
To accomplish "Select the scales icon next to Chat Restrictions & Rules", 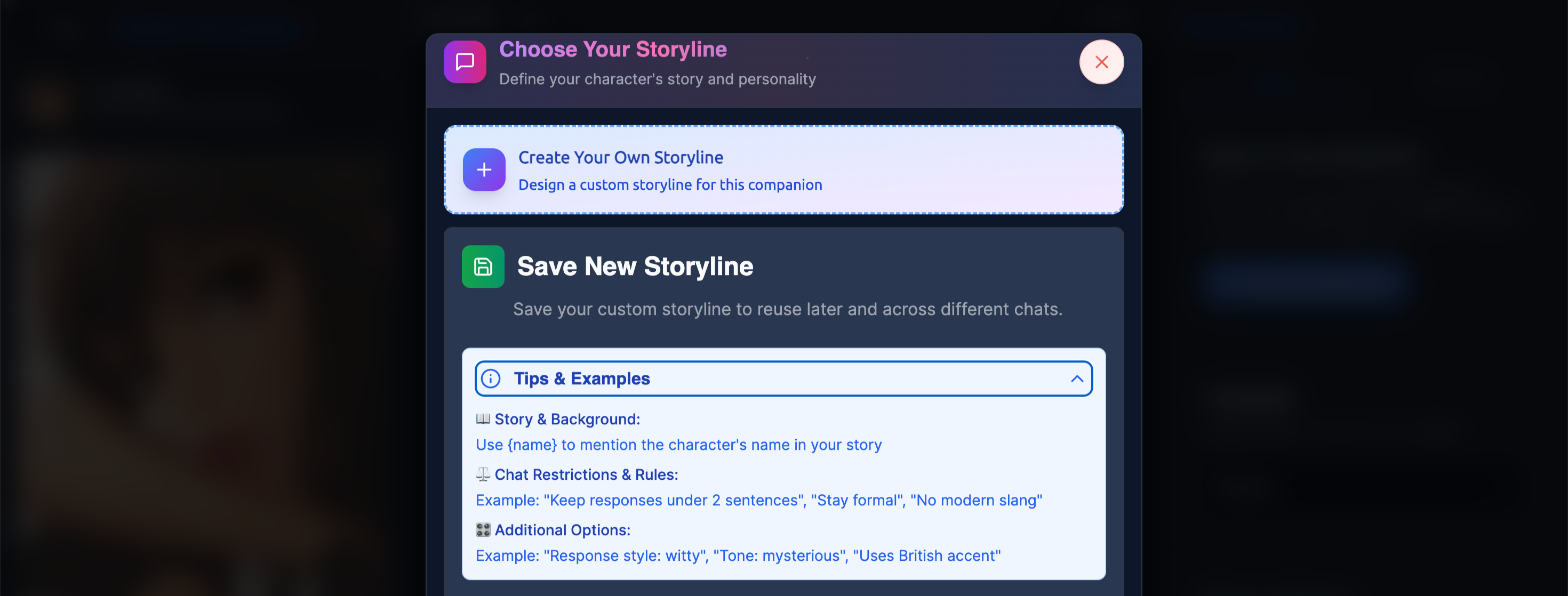I will point(482,474).
